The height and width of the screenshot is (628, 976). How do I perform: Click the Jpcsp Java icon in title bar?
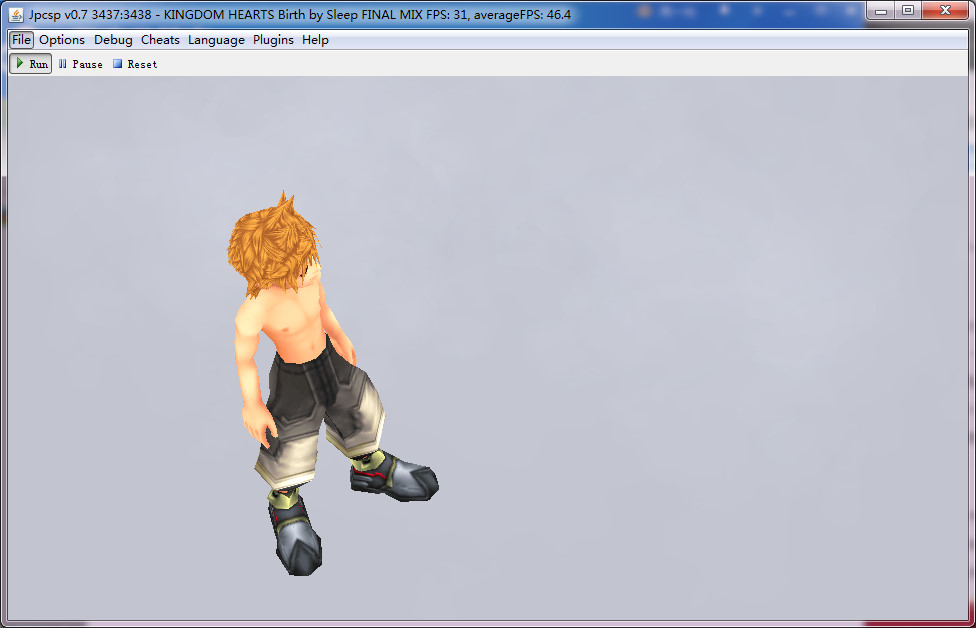tap(16, 14)
